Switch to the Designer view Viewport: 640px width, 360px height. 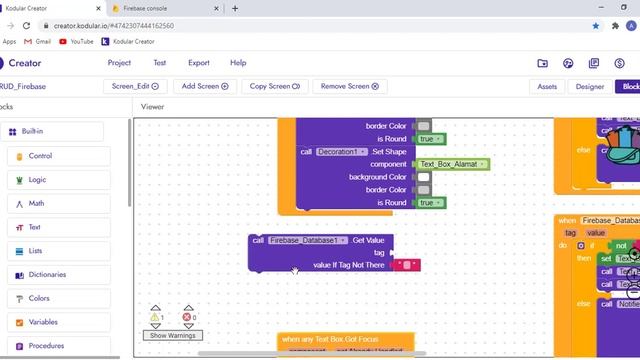[x=590, y=87]
